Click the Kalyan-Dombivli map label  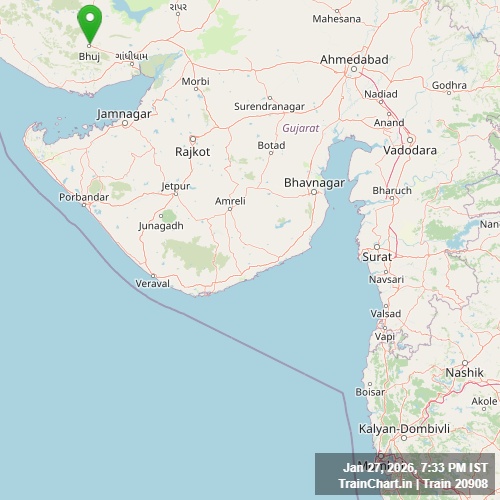pyautogui.click(x=404, y=428)
